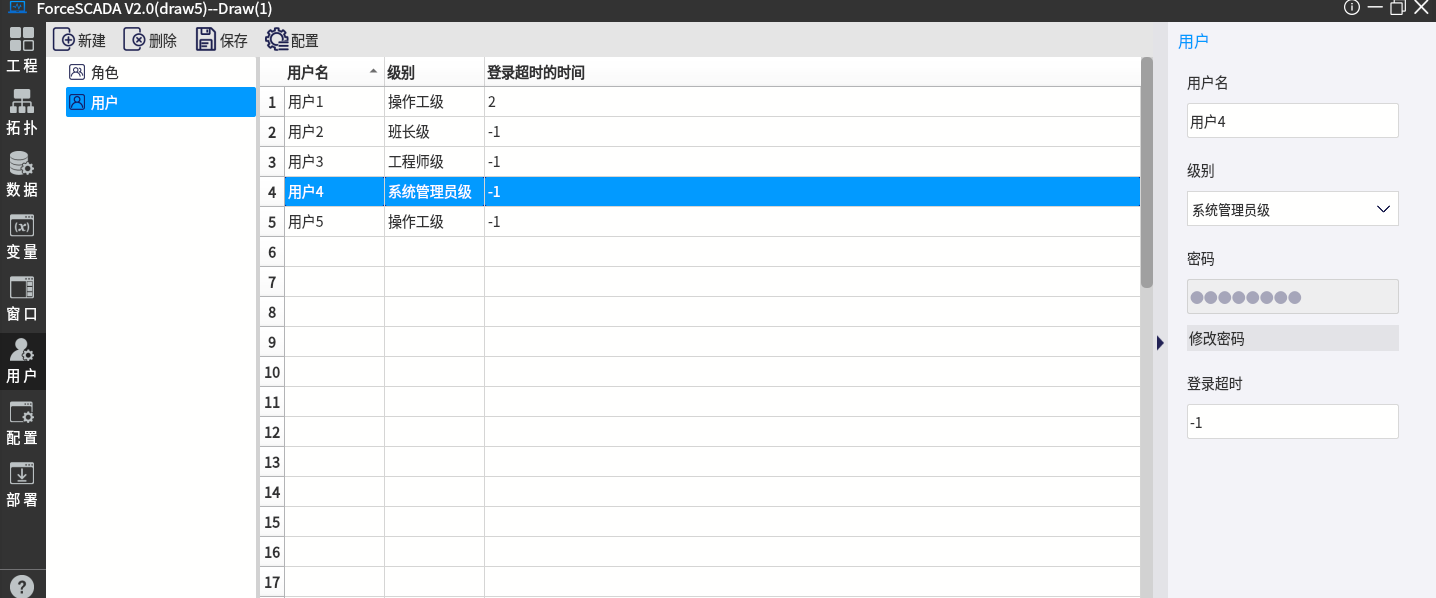Open the 部署 deploy sidebar icon
The height and width of the screenshot is (598, 1436).
point(22,485)
